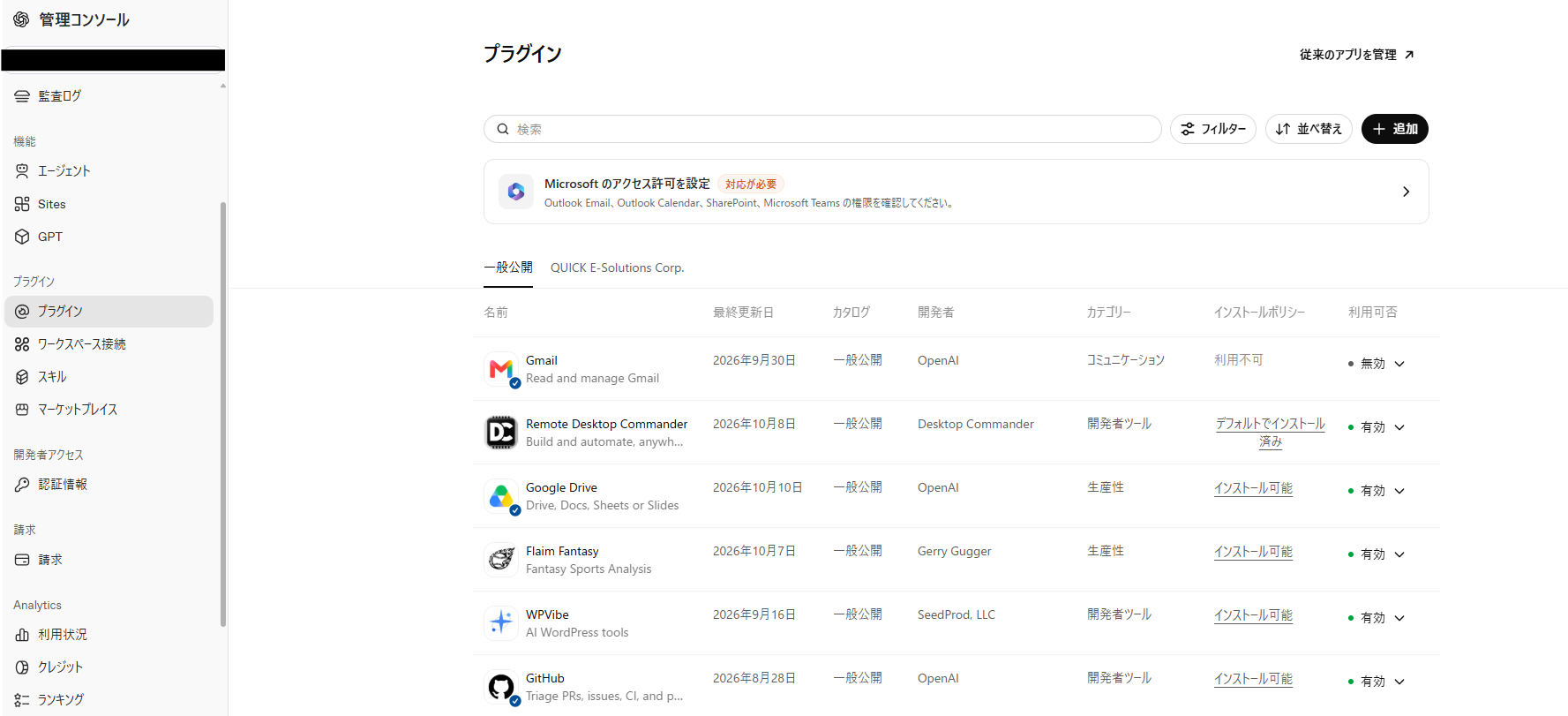Click デフォルトでインストール済み policy link
Screen dimensions: 1568x716
pyautogui.click(x=1271, y=433)
